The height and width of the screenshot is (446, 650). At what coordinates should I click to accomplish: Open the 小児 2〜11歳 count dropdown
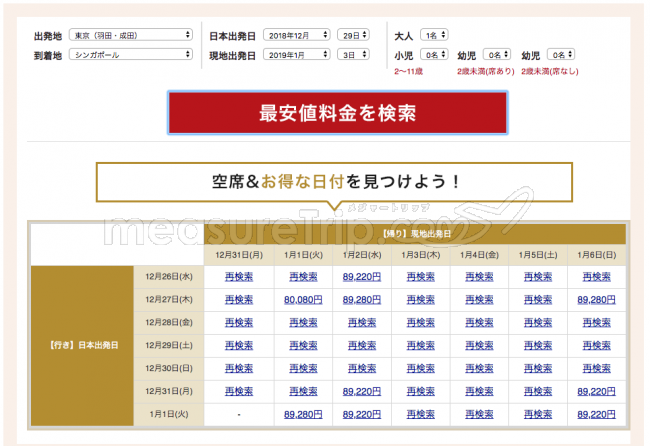434,54
